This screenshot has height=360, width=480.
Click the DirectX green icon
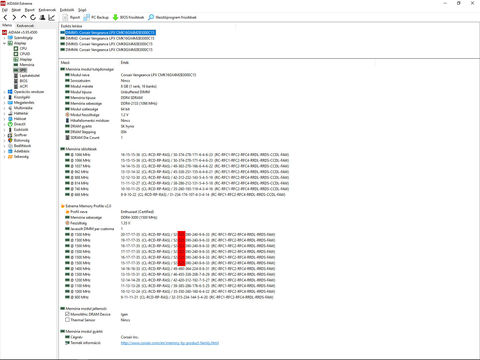pos(10,124)
